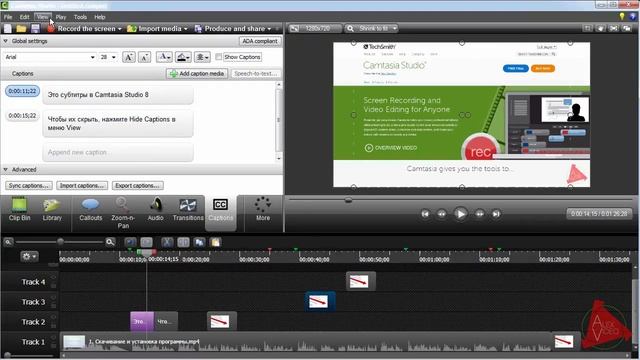Toggle the Show Captions checkbox

pyautogui.click(x=218, y=57)
